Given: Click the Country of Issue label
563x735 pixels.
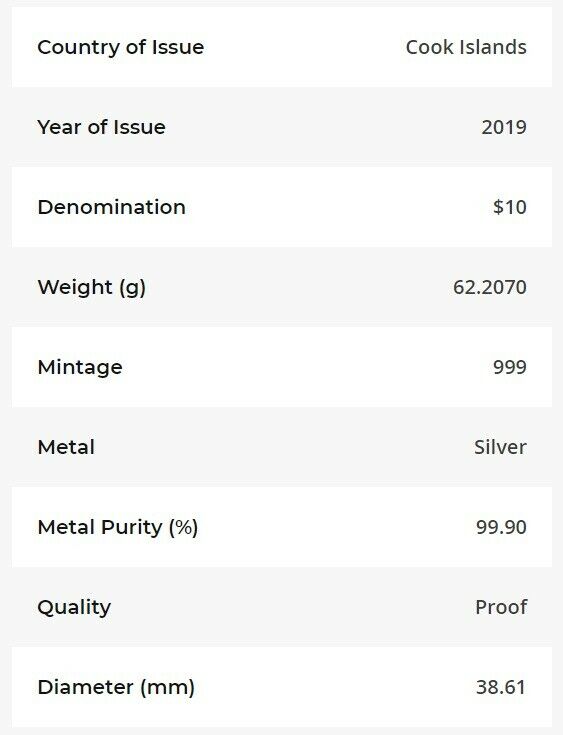Looking at the screenshot, I should [x=120, y=47].
